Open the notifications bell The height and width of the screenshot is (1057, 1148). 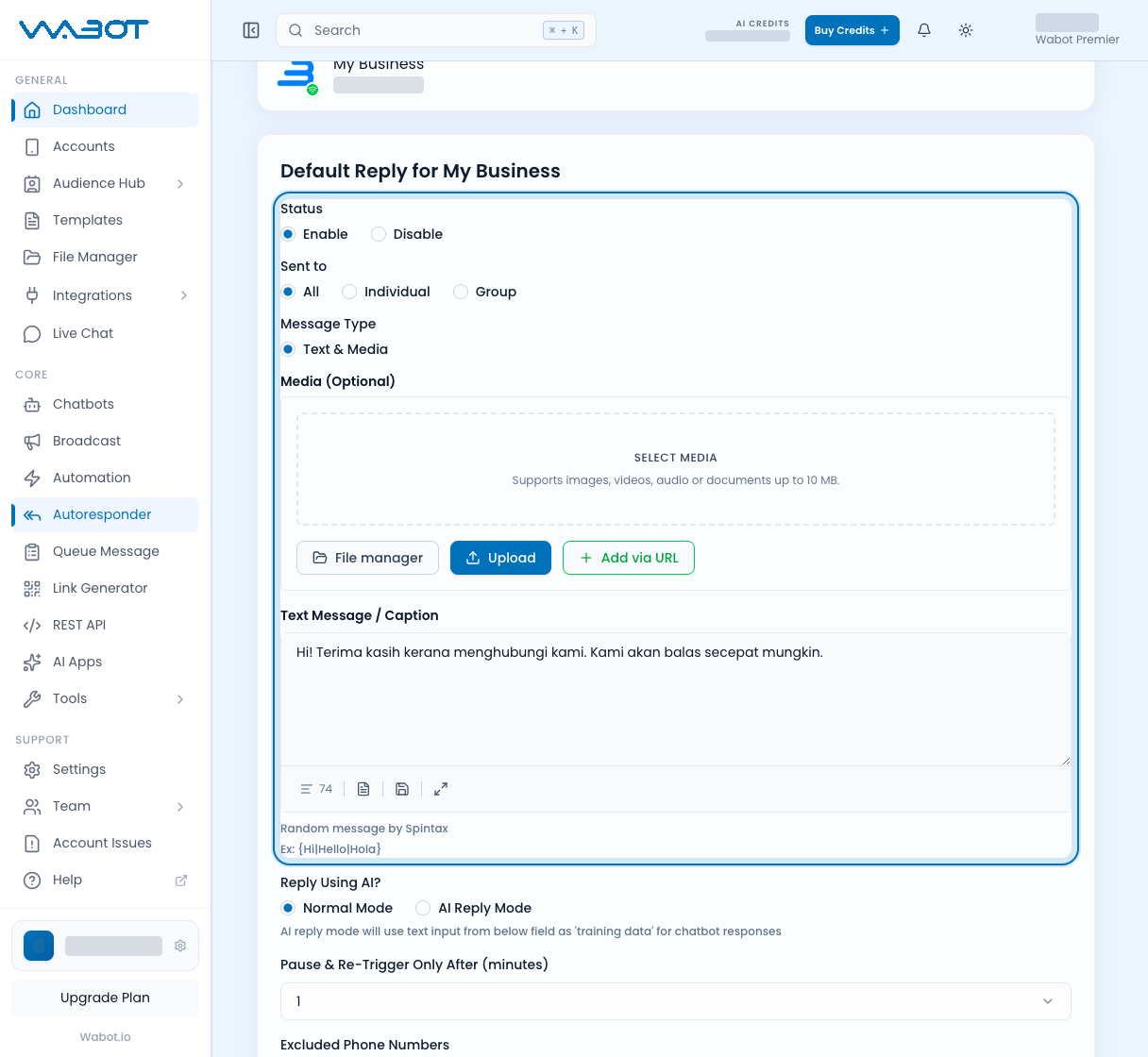924,30
